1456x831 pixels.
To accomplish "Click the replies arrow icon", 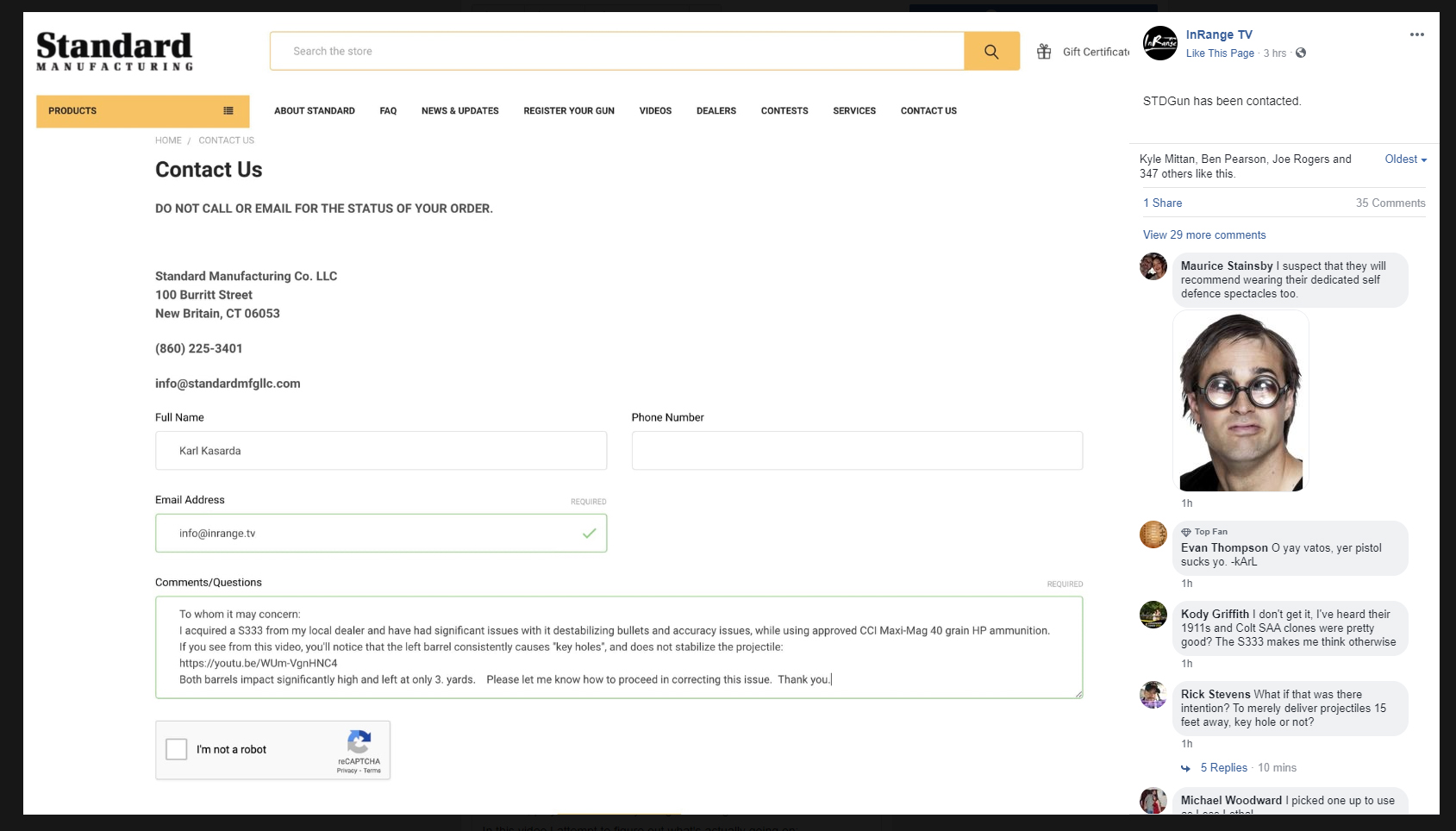I will point(1186,768).
